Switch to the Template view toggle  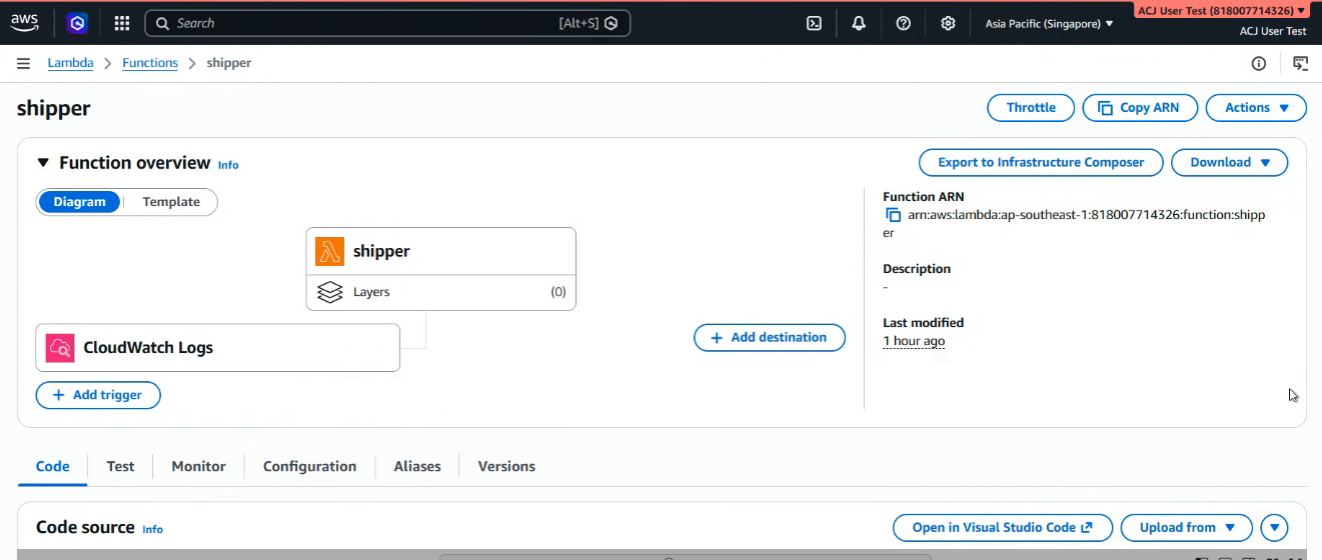(x=171, y=202)
